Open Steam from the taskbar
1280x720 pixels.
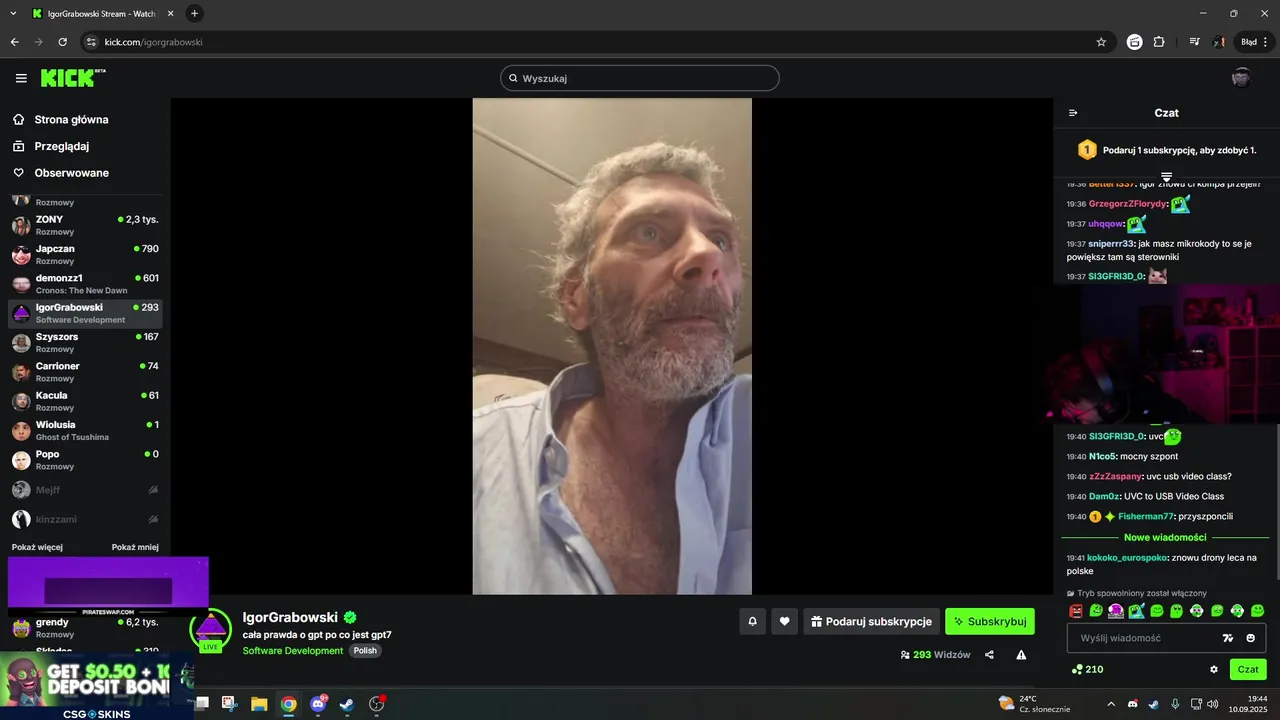[347, 704]
